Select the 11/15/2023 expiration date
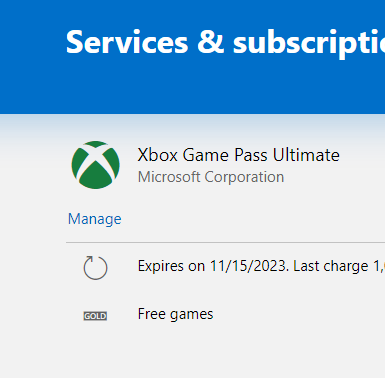The image size is (385, 378). click(x=248, y=266)
